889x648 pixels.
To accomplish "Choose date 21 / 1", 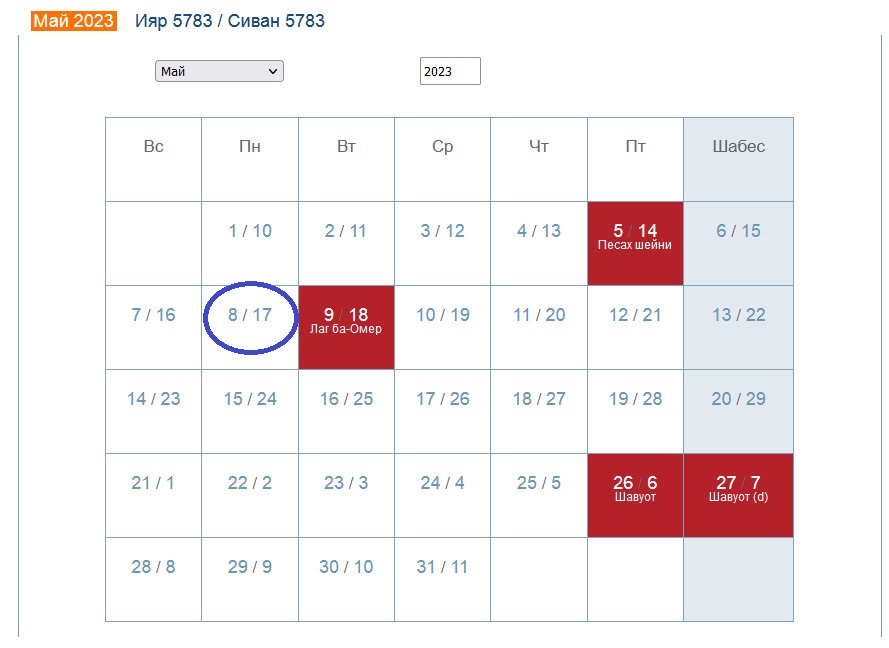I will point(153,483).
